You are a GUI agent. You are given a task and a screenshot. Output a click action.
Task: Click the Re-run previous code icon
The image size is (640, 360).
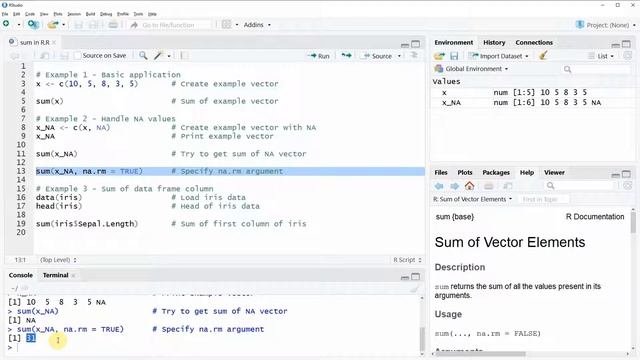(x=346, y=56)
